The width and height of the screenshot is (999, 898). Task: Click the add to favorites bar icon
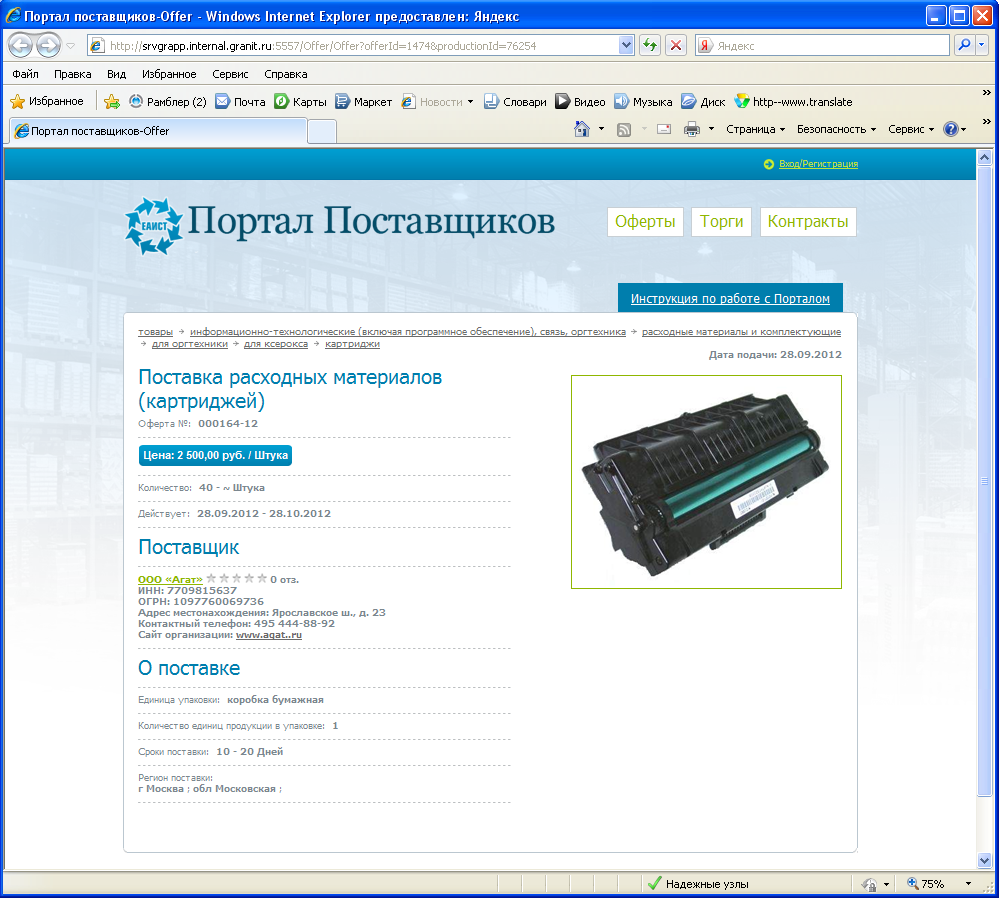(x=111, y=101)
